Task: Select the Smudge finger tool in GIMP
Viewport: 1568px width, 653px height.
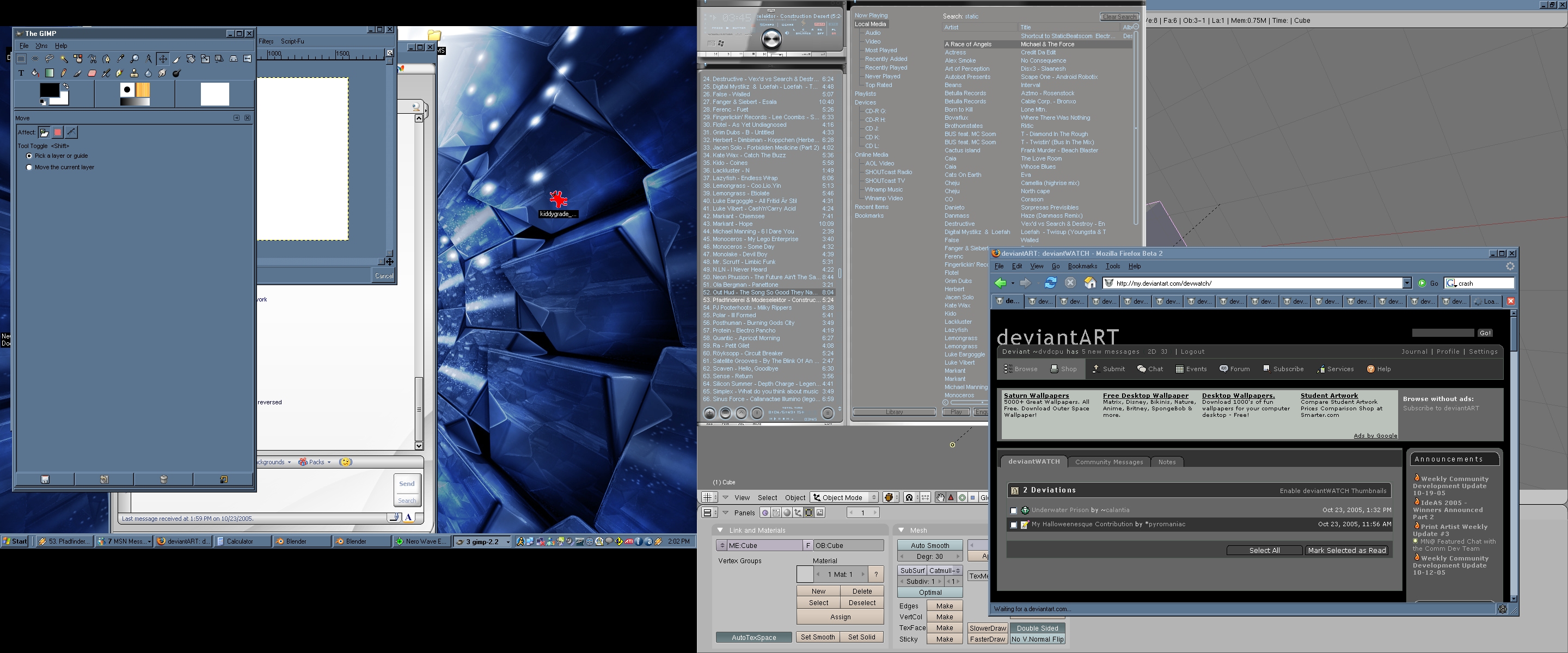Action: click(x=163, y=73)
